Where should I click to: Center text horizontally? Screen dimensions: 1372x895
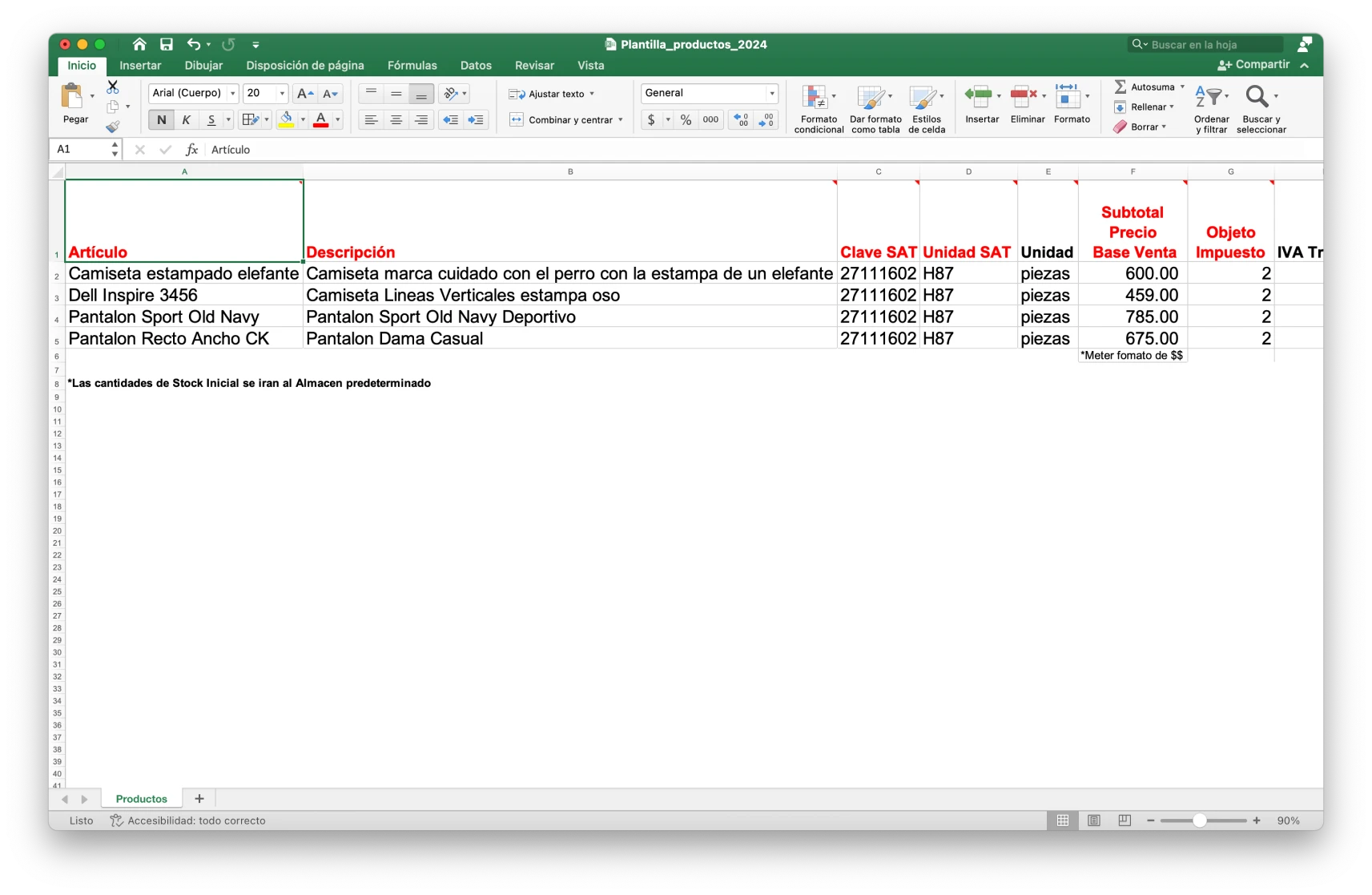396,119
